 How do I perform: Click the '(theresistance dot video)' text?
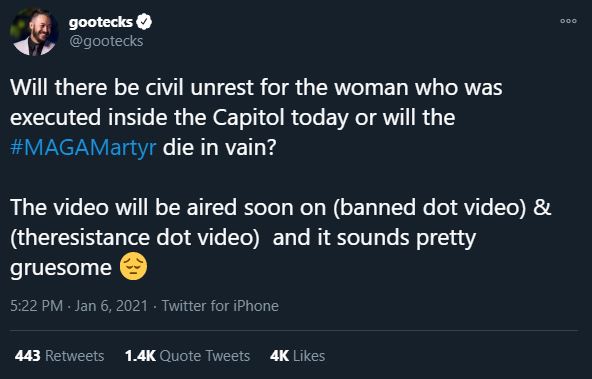click(x=135, y=238)
